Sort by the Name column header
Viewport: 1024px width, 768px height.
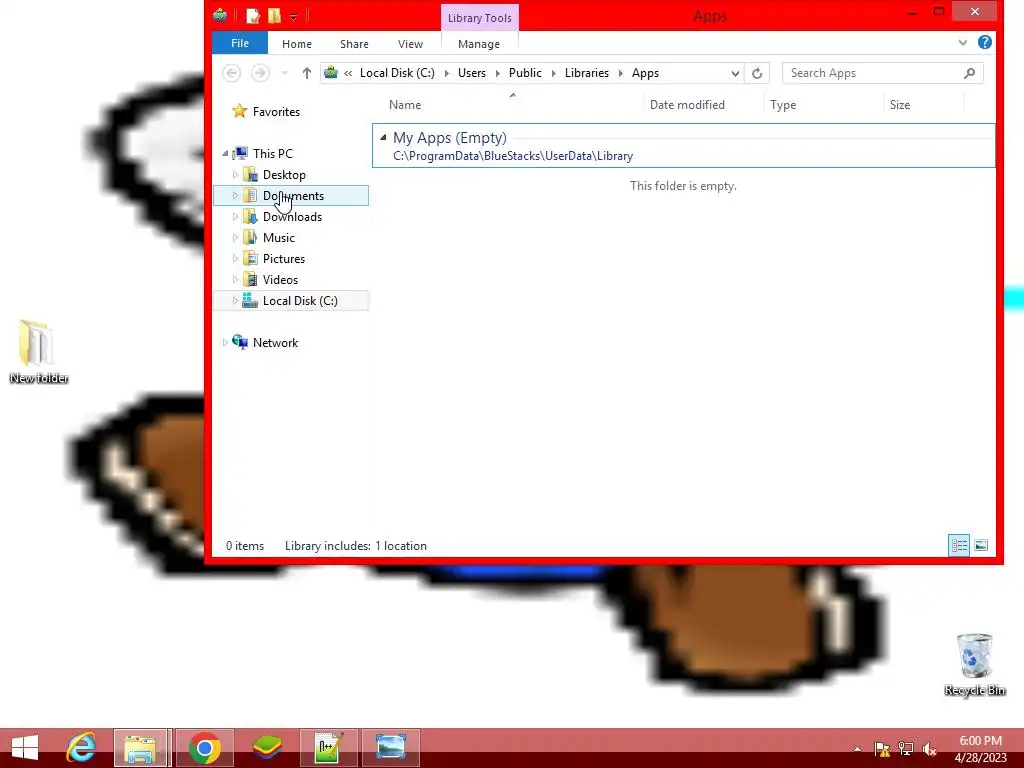pyautogui.click(x=405, y=104)
